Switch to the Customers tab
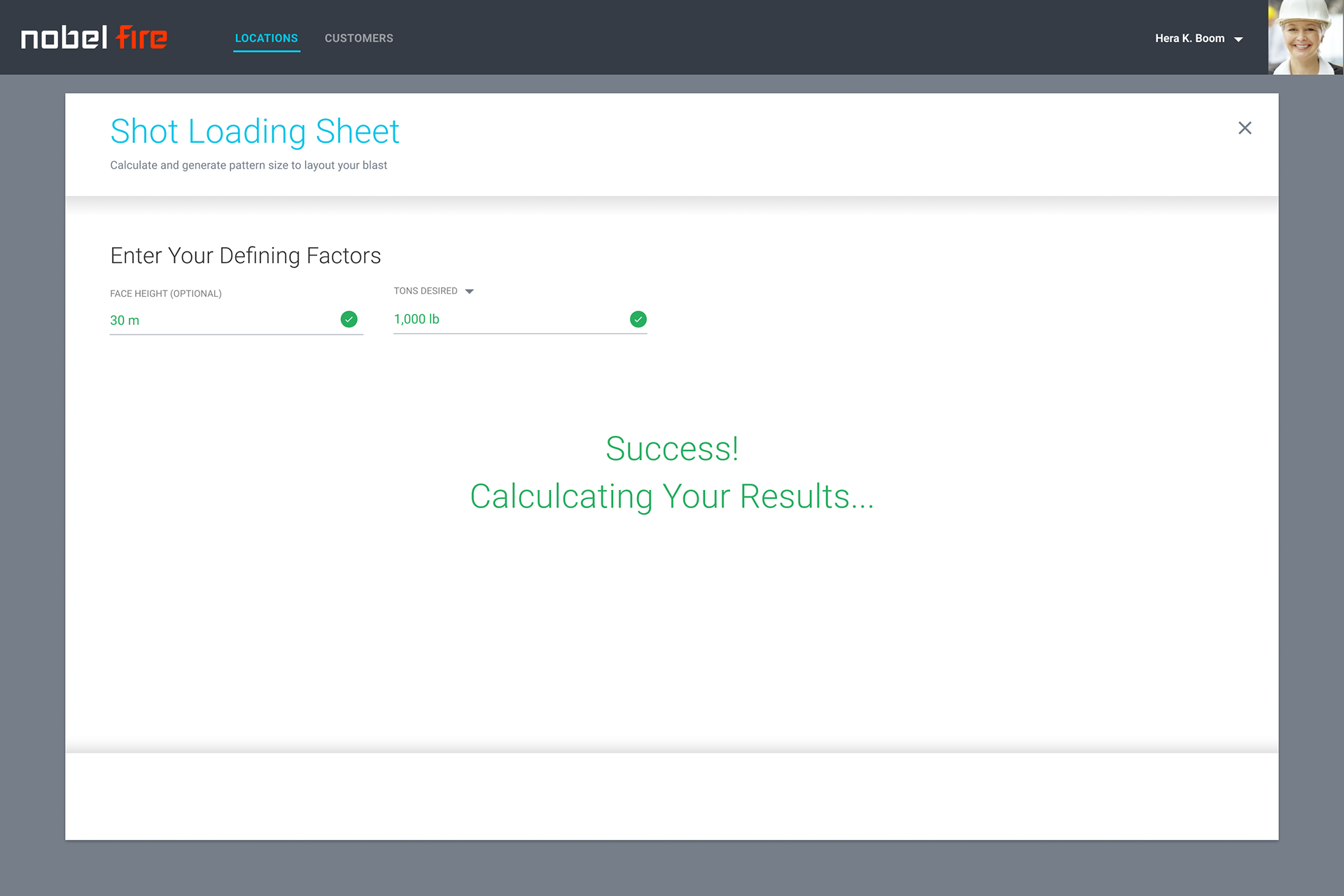The height and width of the screenshot is (896, 1344). (x=358, y=38)
